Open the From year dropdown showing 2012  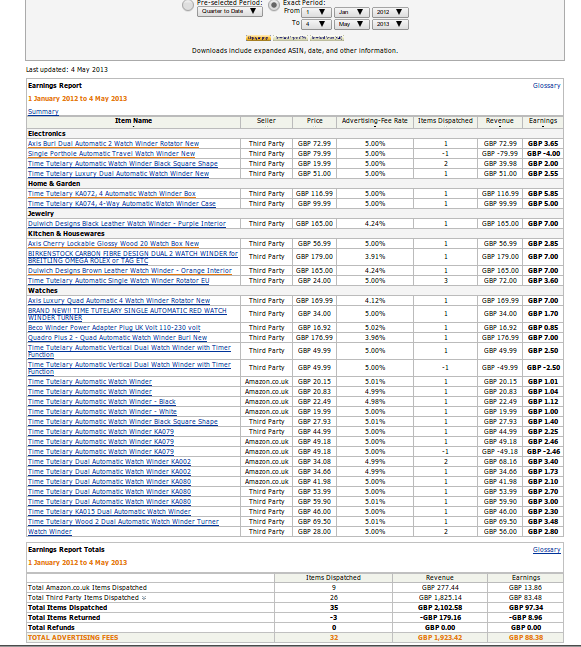pos(390,12)
